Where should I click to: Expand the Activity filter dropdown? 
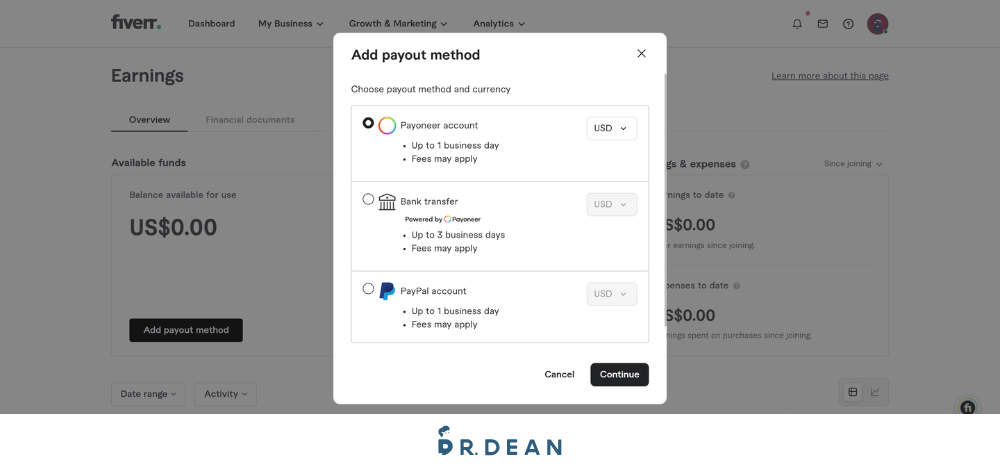click(225, 394)
